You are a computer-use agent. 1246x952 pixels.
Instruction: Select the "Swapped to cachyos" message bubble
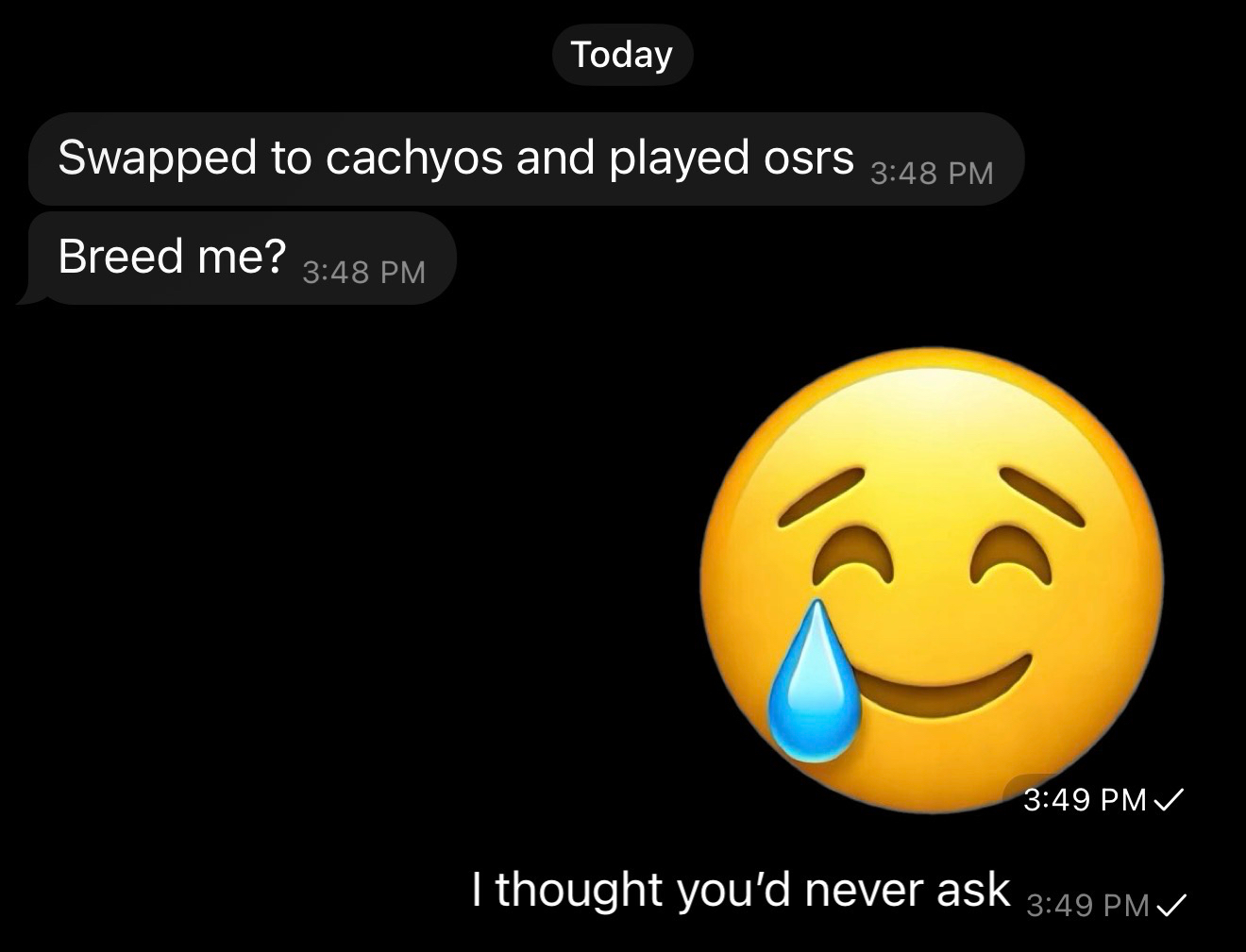[x=526, y=159]
